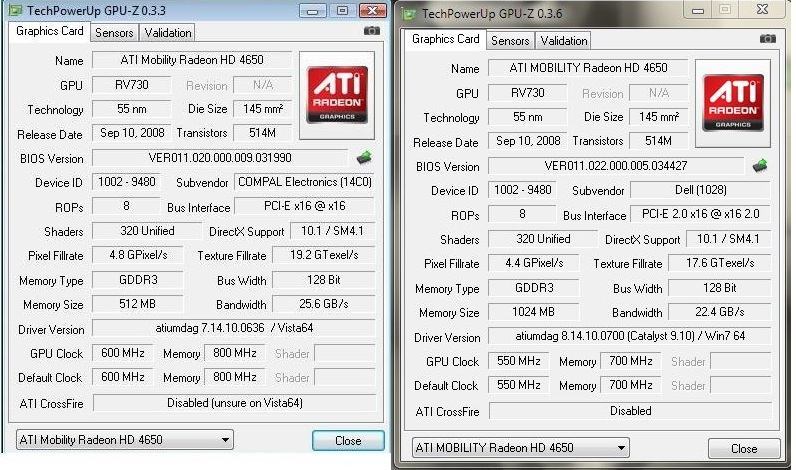Viewport: 796px width, 470px height.
Task: Click the GPU-Z 0.3.3 title bar app icon
Action: click(16, 10)
